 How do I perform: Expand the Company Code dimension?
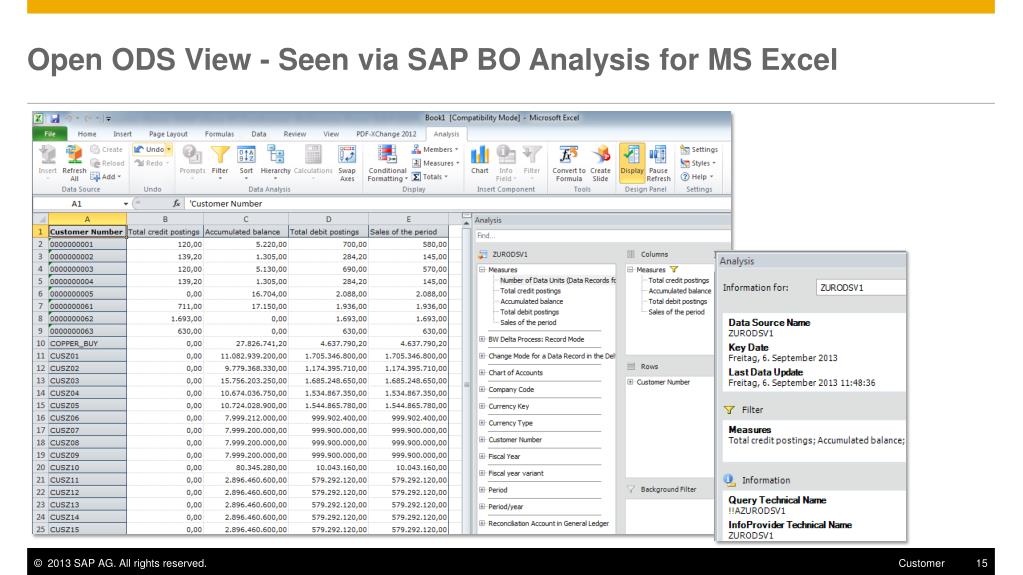pos(482,390)
